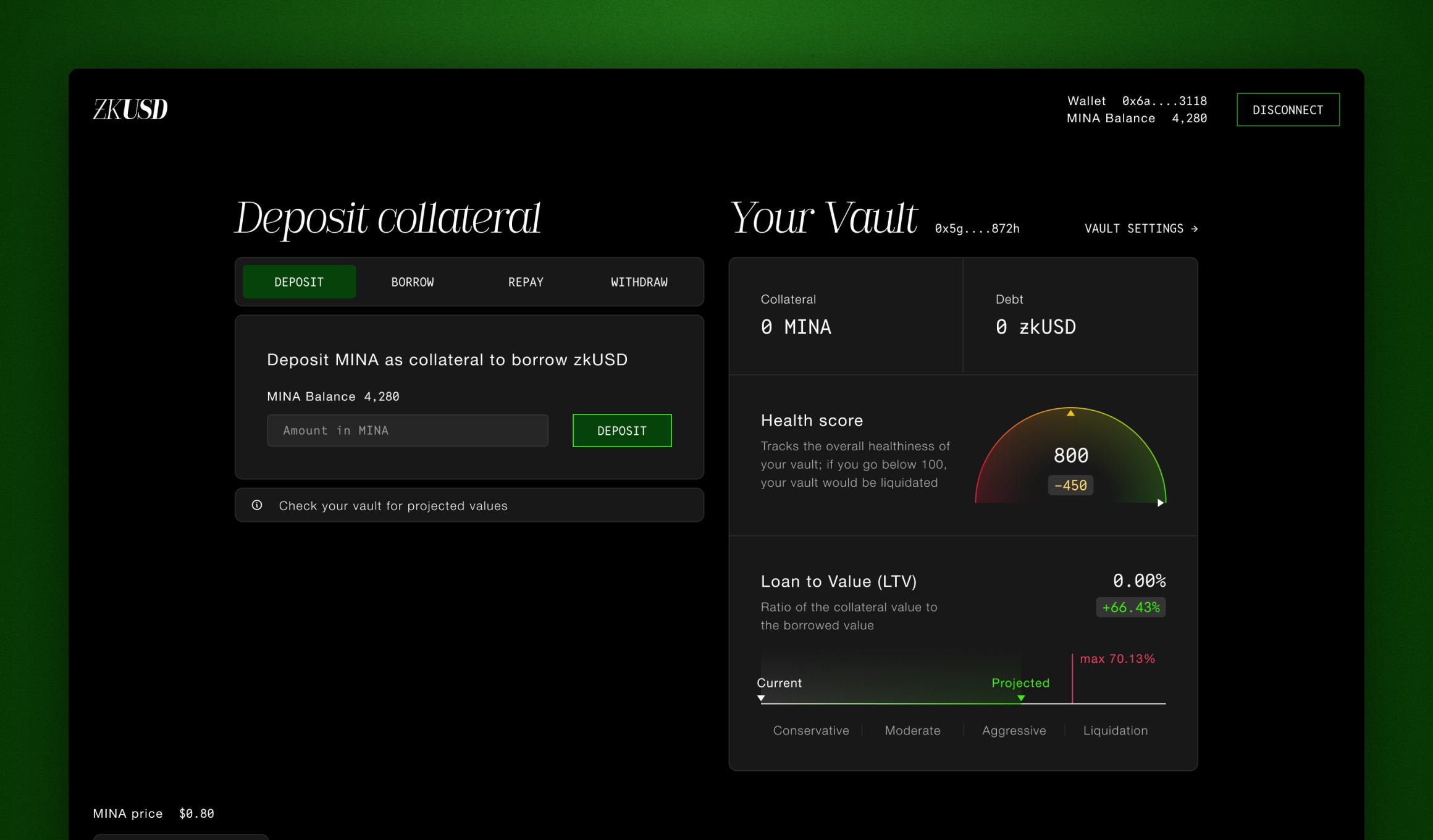This screenshot has height=840, width=1433.
Task: Click the Liquidation risk label
Action: pyautogui.click(x=1116, y=731)
